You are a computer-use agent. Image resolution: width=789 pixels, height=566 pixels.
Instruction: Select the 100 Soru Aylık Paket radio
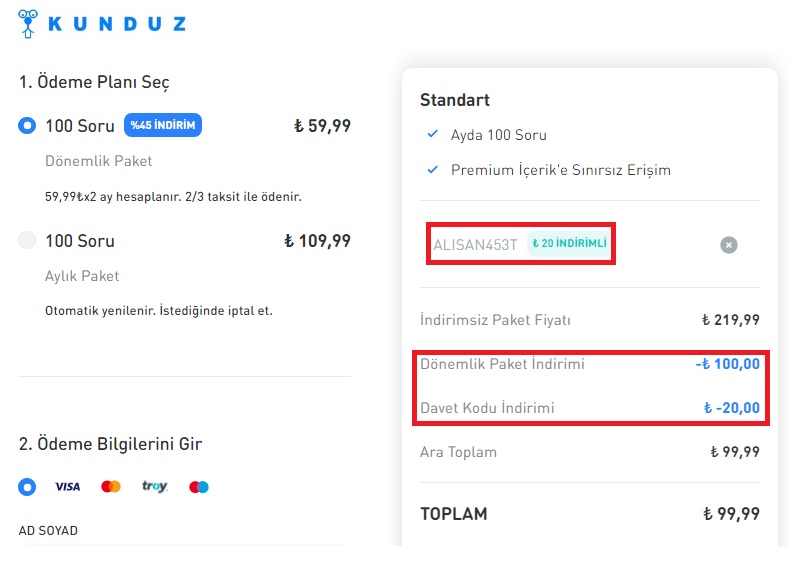point(27,240)
